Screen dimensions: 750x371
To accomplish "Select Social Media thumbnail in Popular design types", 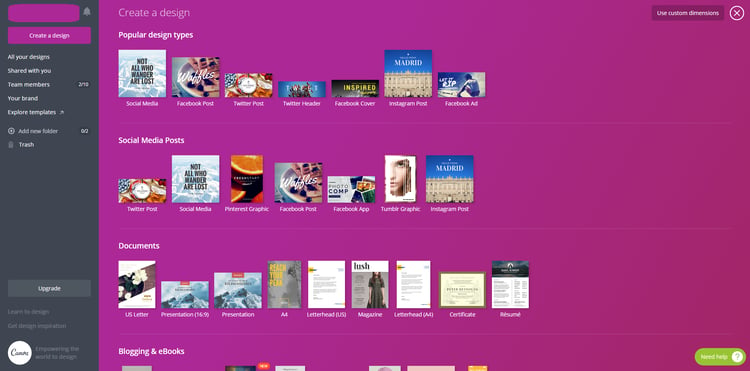I will point(142,74).
